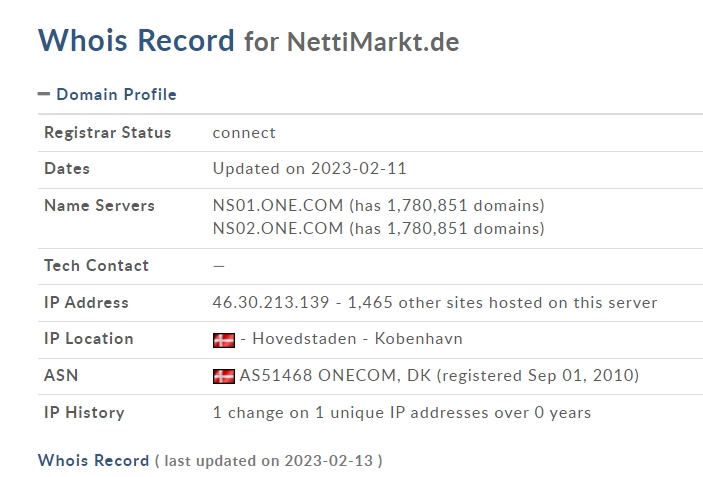Click '1 change on 1 unique IP addresses' text
Screen dimensions: 703x477
point(351,412)
